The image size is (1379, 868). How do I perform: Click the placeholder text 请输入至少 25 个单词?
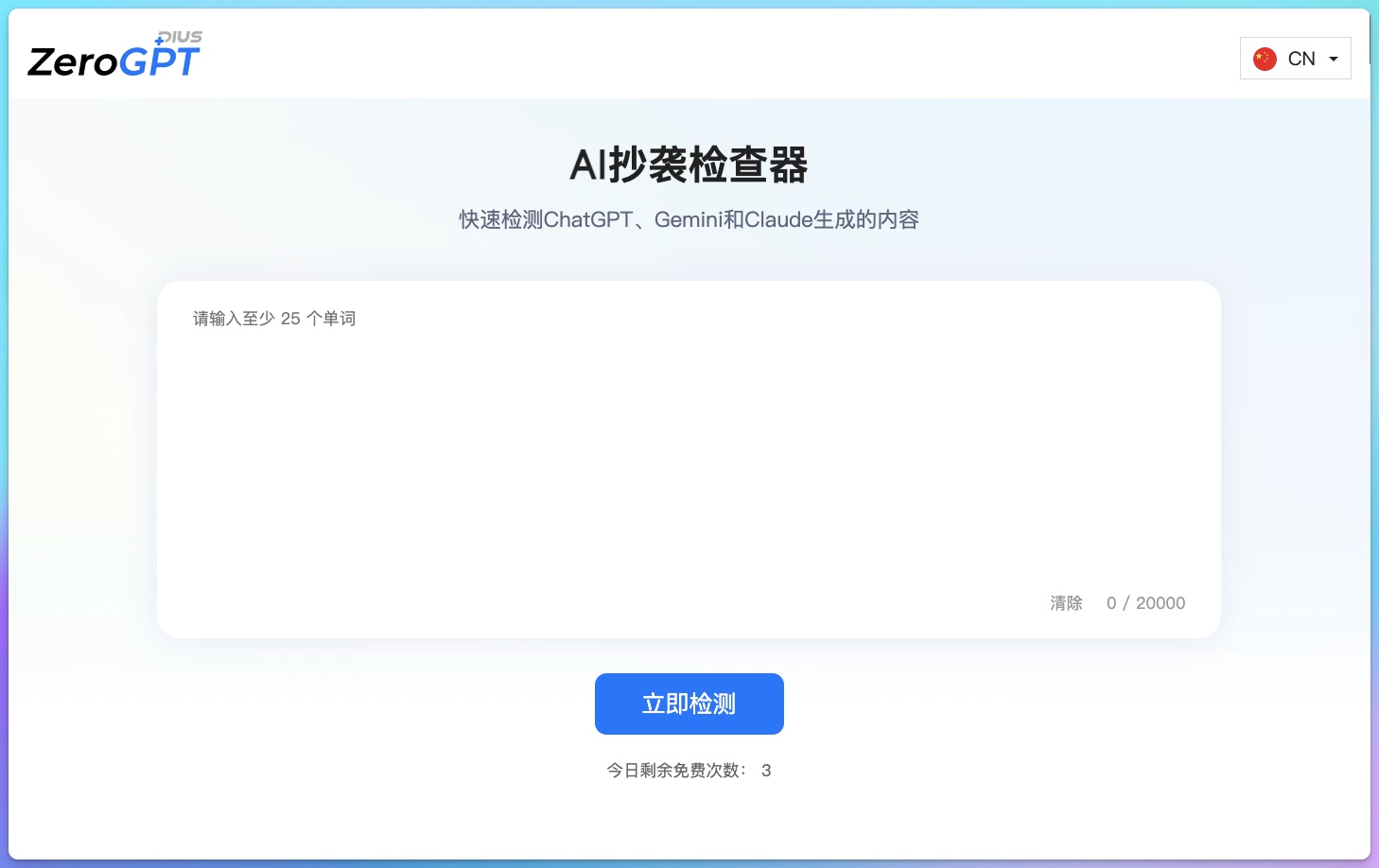tap(274, 319)
